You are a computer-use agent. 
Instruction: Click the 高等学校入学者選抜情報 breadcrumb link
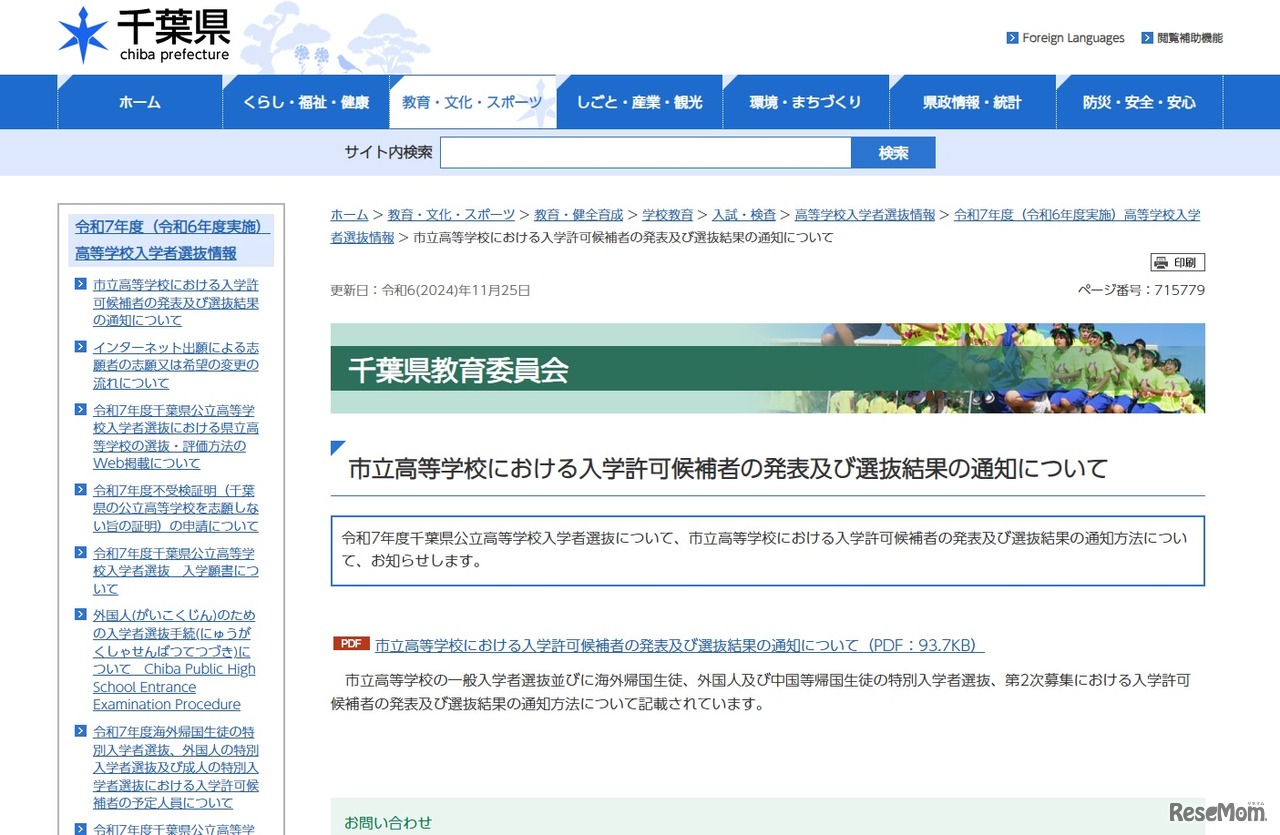pyautogui.click(x=866, y=214)
